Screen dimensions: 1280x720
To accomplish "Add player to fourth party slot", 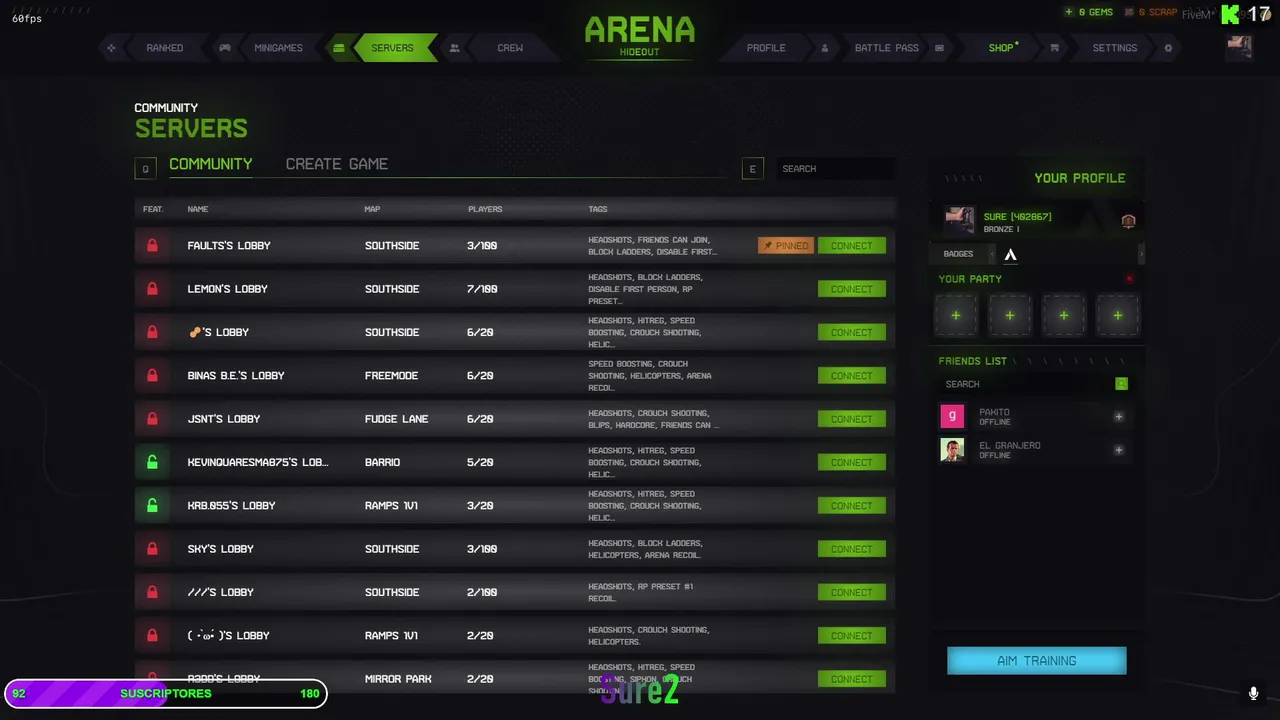I will 1117,316.
